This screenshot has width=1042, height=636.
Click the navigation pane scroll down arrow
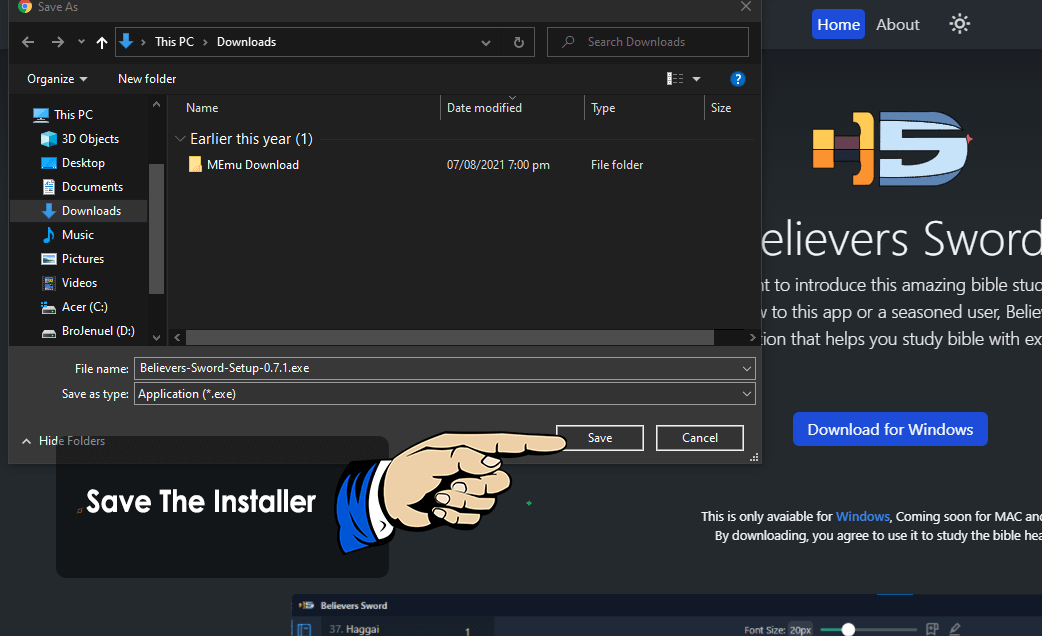click(x=156, y=338)
